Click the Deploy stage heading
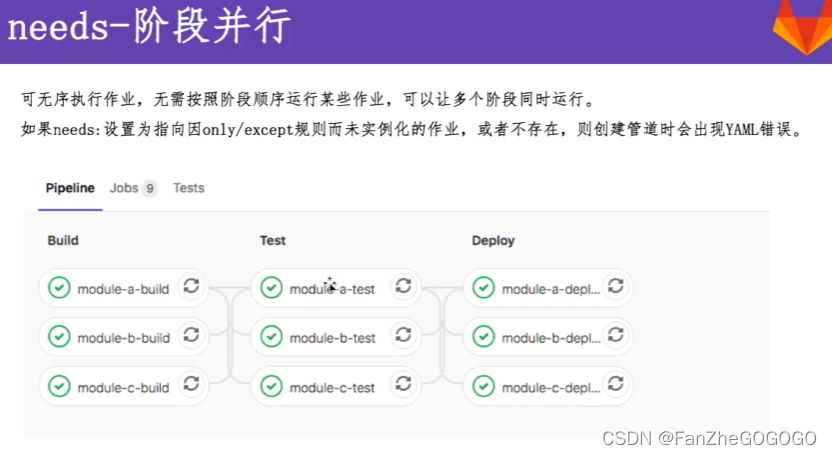Screen dimensions: 832x455 coord(493,241)
